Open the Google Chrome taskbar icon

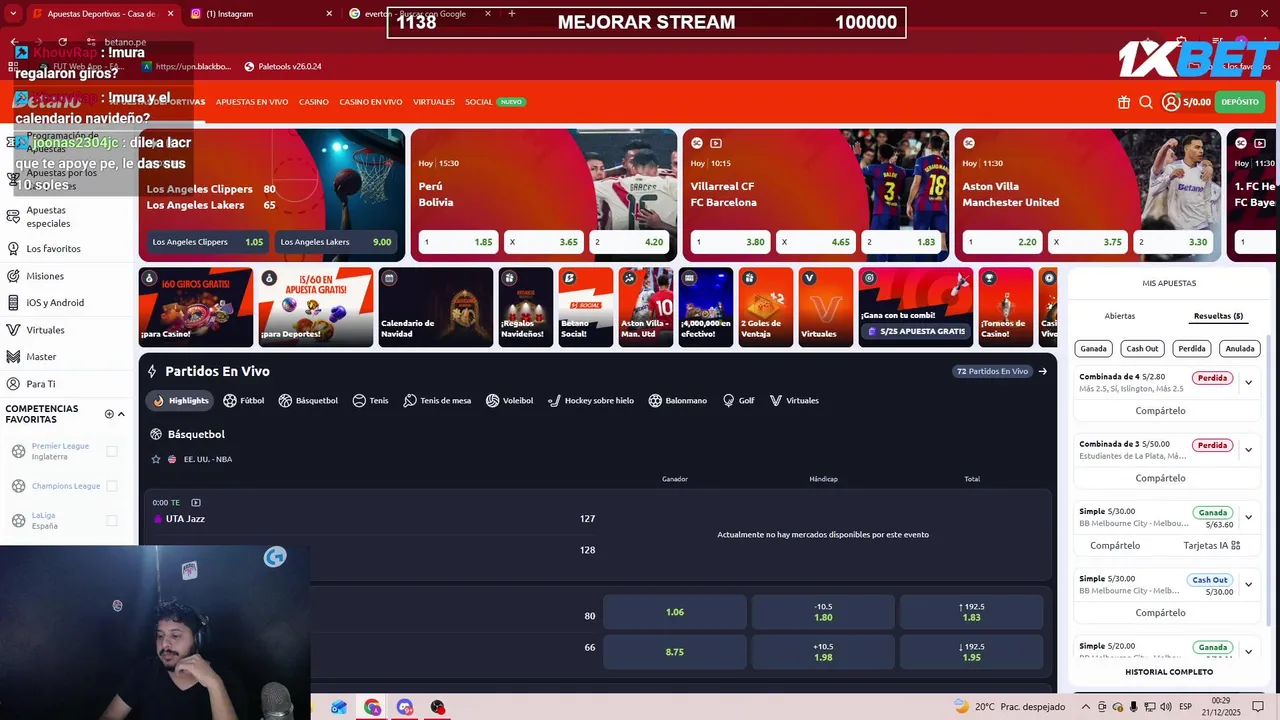(x=372, y=707)
